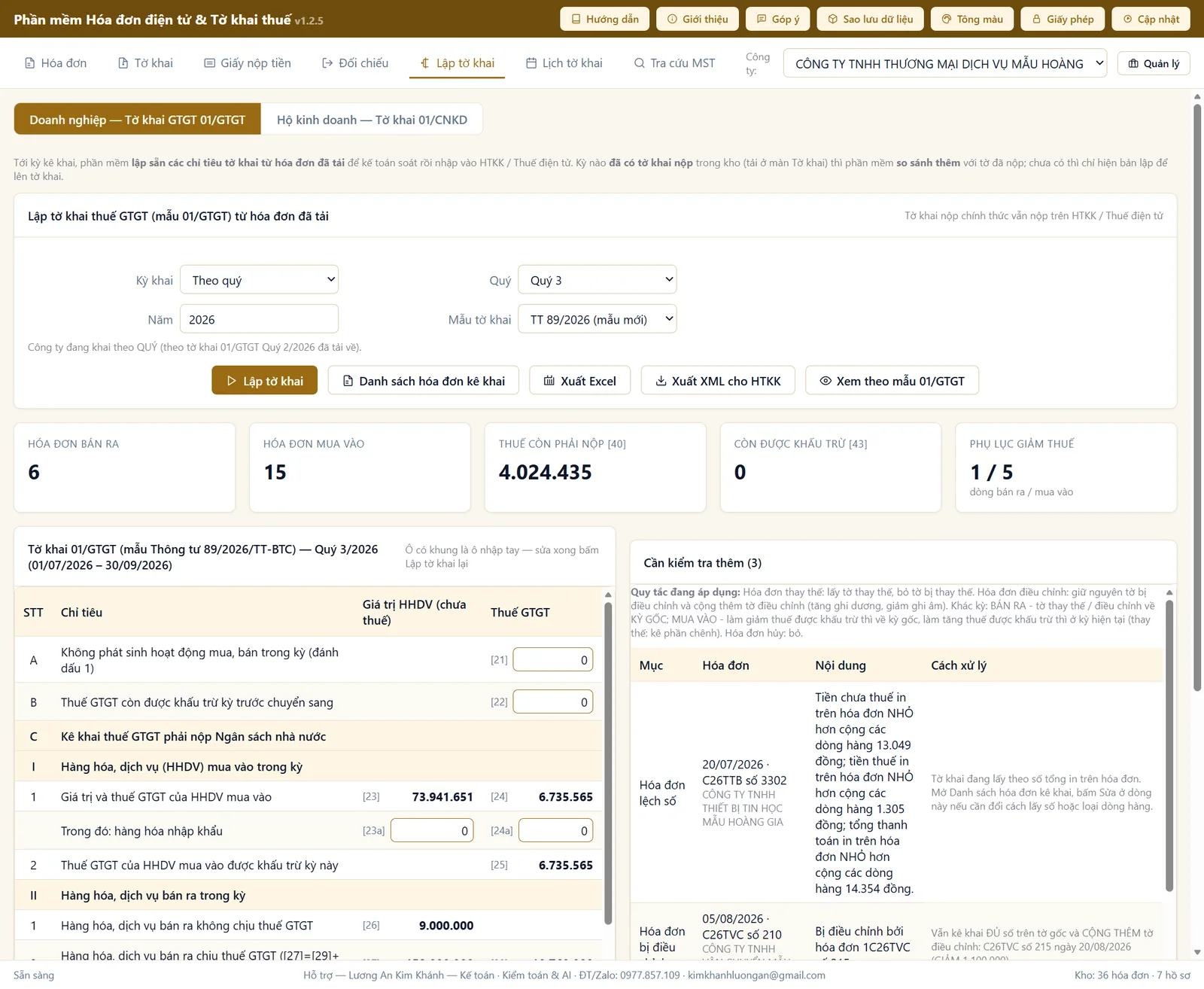Screen dimensions: 1204x989
Task: Open the Góp ý feedback button
Action: pos(778,19)
